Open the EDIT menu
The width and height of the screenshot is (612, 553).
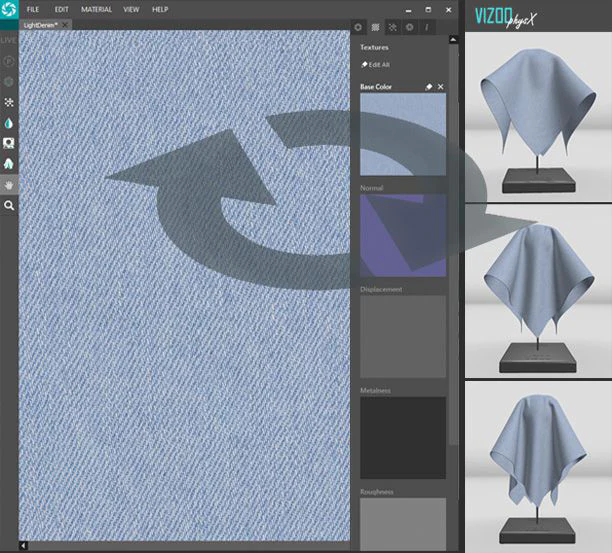[x=61, y=9]
